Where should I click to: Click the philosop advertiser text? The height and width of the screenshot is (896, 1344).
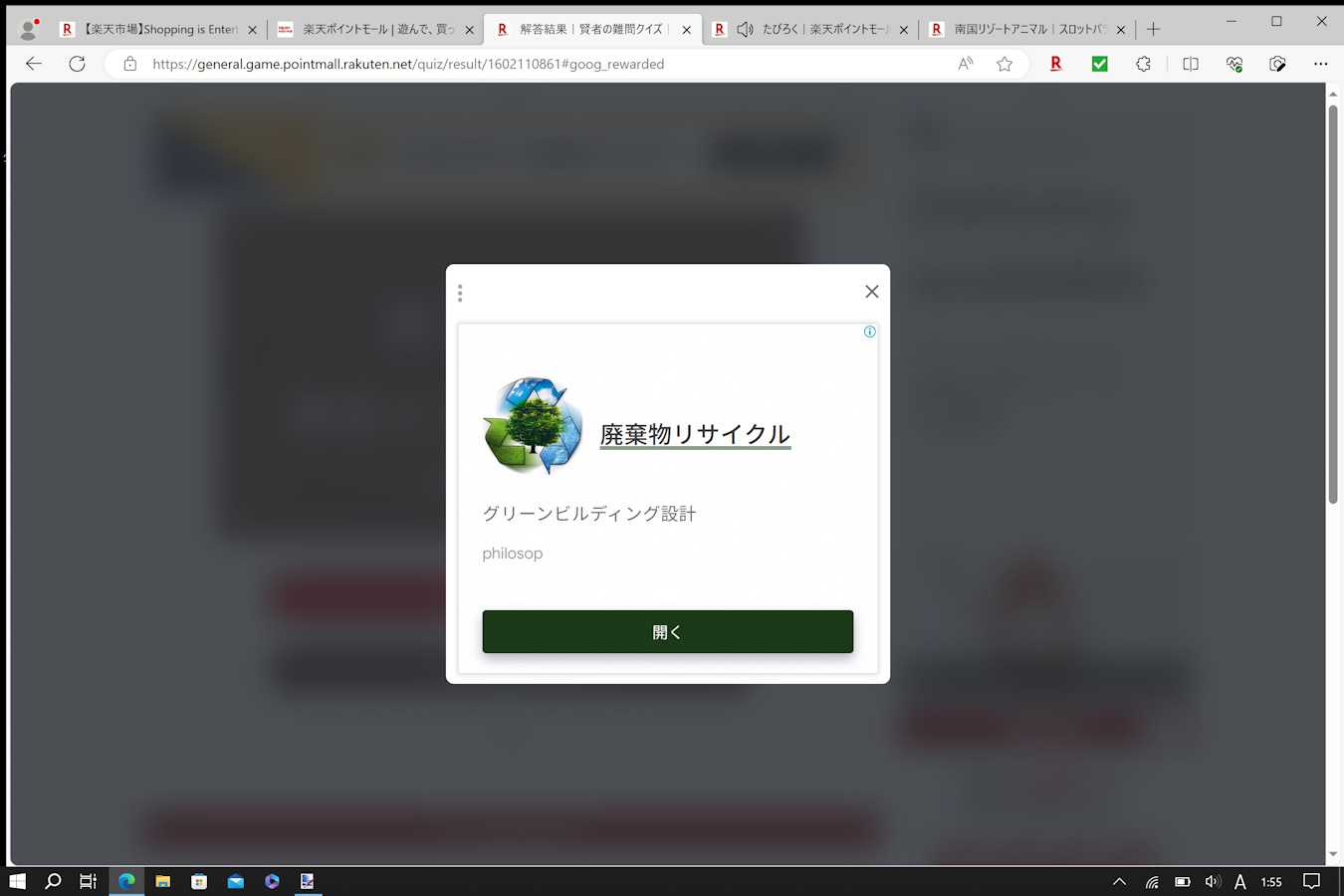pos(513,554)
